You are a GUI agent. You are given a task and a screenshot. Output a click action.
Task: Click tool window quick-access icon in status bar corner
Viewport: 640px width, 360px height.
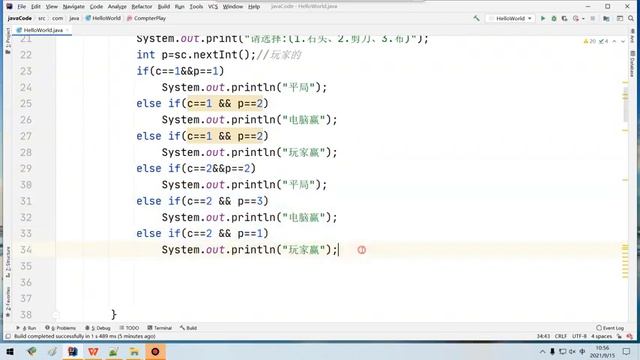(8, 336)
